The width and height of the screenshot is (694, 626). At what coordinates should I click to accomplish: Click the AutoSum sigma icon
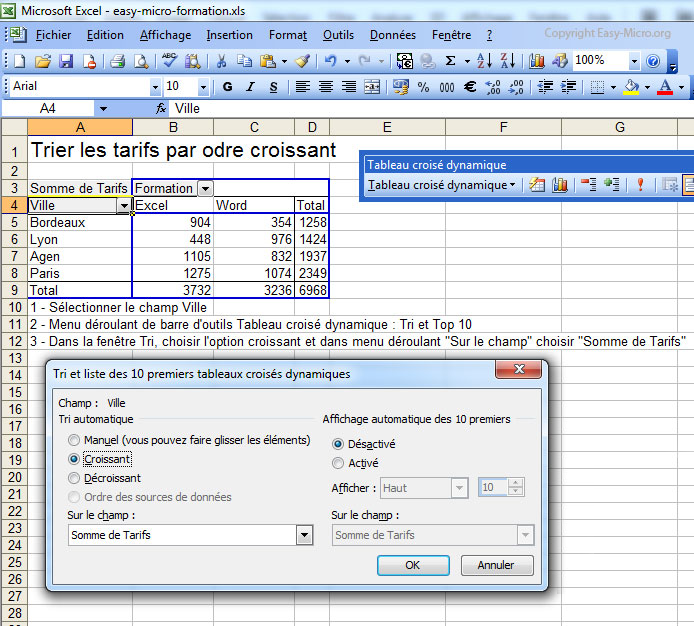pyautogui.click(x=451, y=61)
